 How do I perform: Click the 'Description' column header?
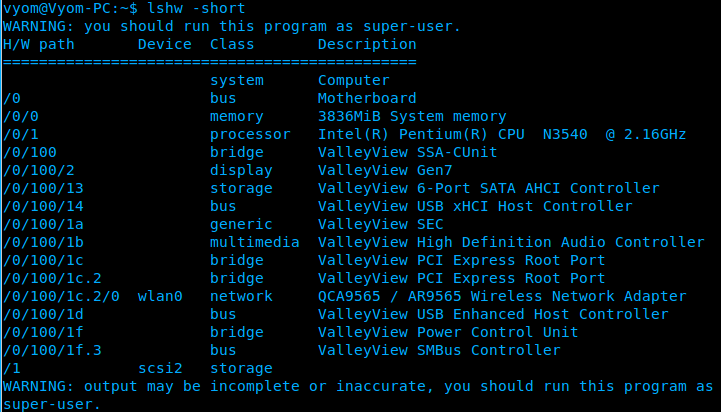367,44
